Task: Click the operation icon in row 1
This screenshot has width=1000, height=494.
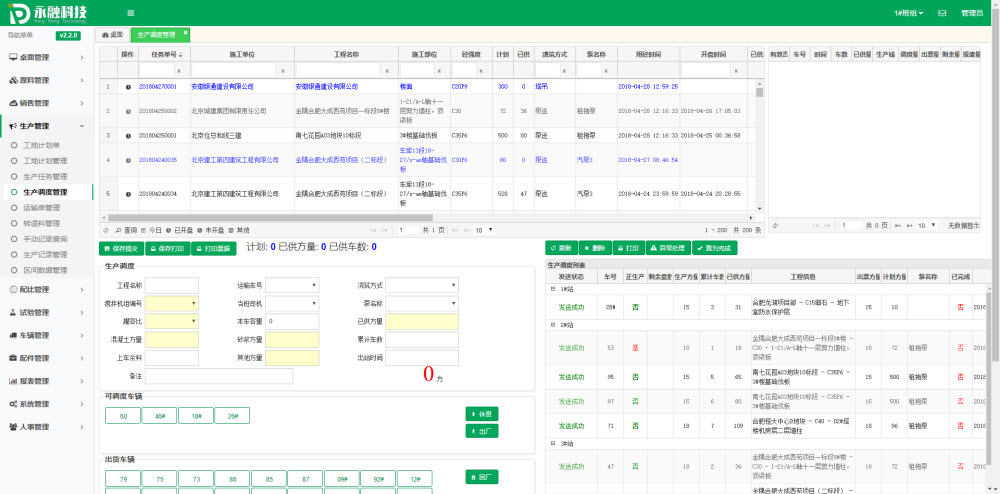Action: tap(128, 87)
